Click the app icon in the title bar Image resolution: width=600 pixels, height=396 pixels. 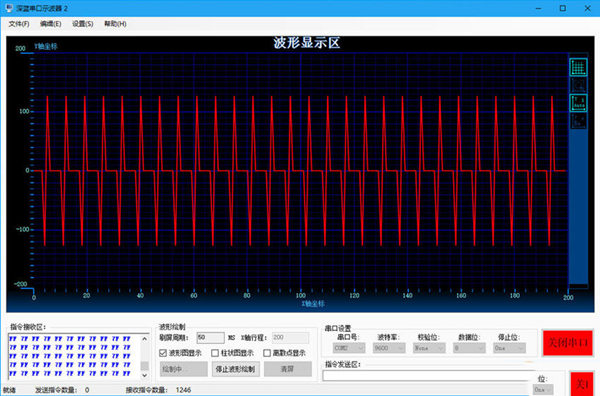9,8
